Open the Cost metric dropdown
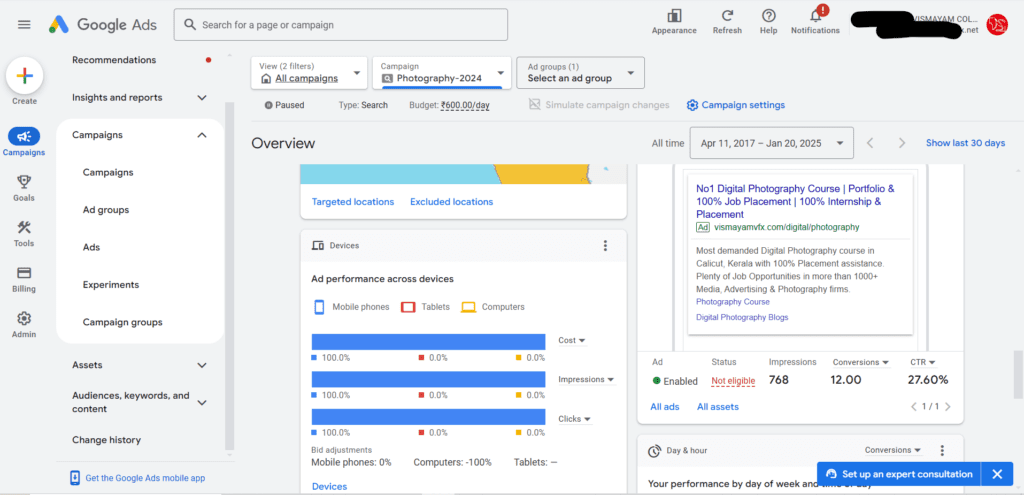The height and width of the screenshot is (495, 1024). (572, 340)
